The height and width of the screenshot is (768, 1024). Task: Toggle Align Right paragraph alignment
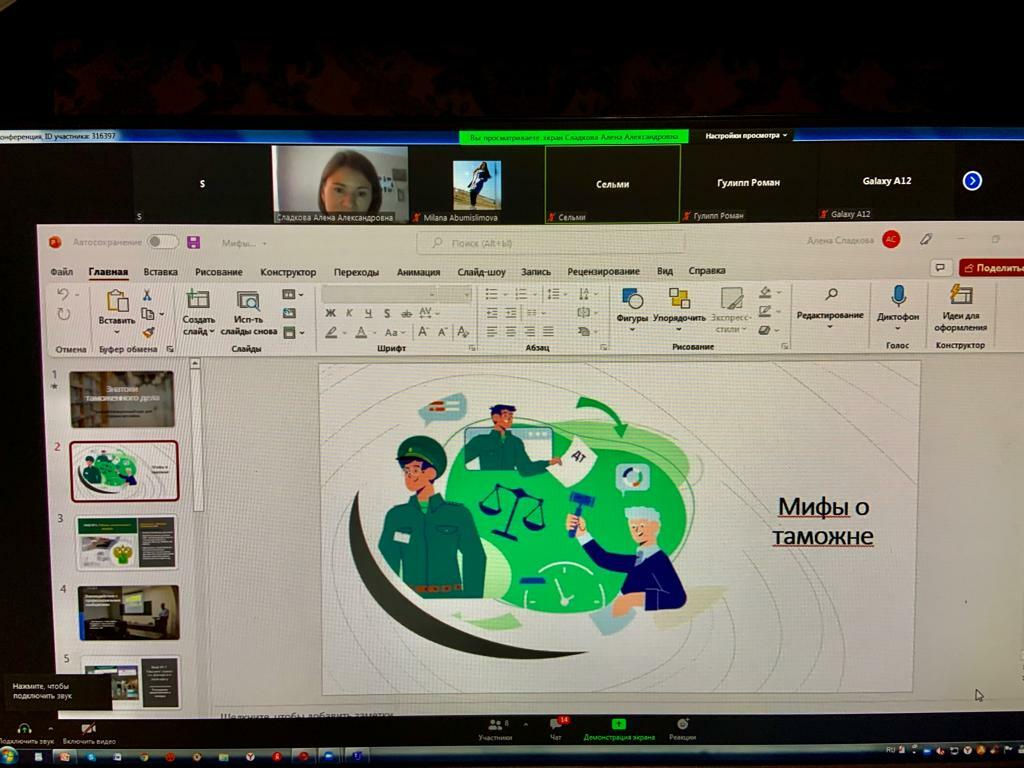tap(530, 331)
